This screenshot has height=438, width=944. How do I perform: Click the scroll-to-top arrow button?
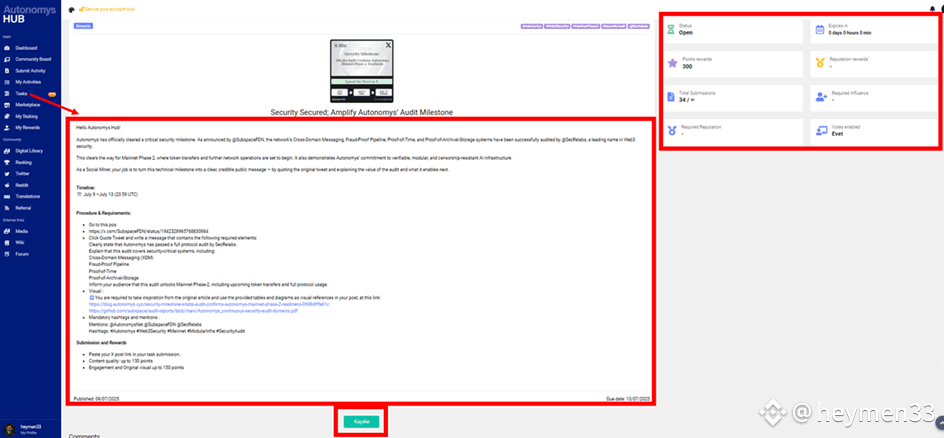tap(940, 421)
